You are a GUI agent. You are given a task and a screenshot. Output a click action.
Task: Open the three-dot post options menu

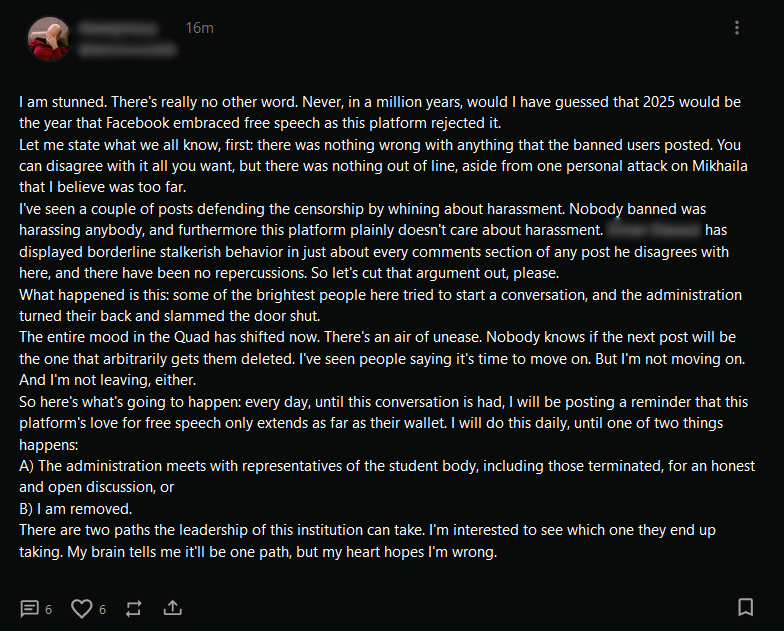tap(736, 28)
